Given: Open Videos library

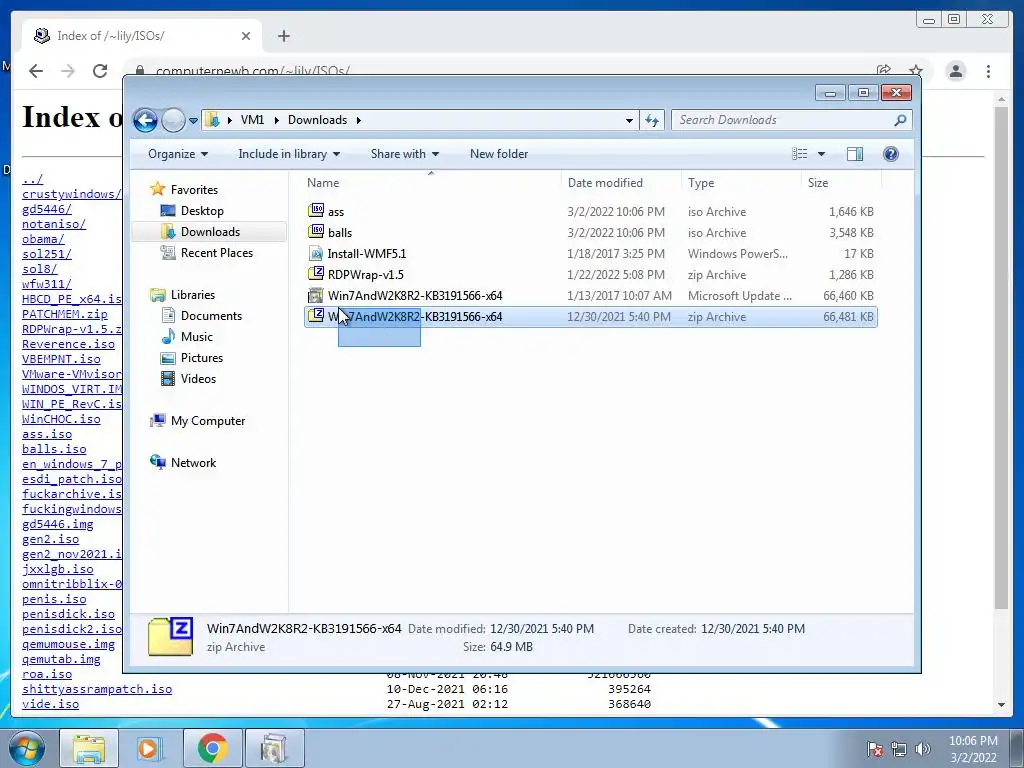Looking at the screenshot, I should point(198,379).
